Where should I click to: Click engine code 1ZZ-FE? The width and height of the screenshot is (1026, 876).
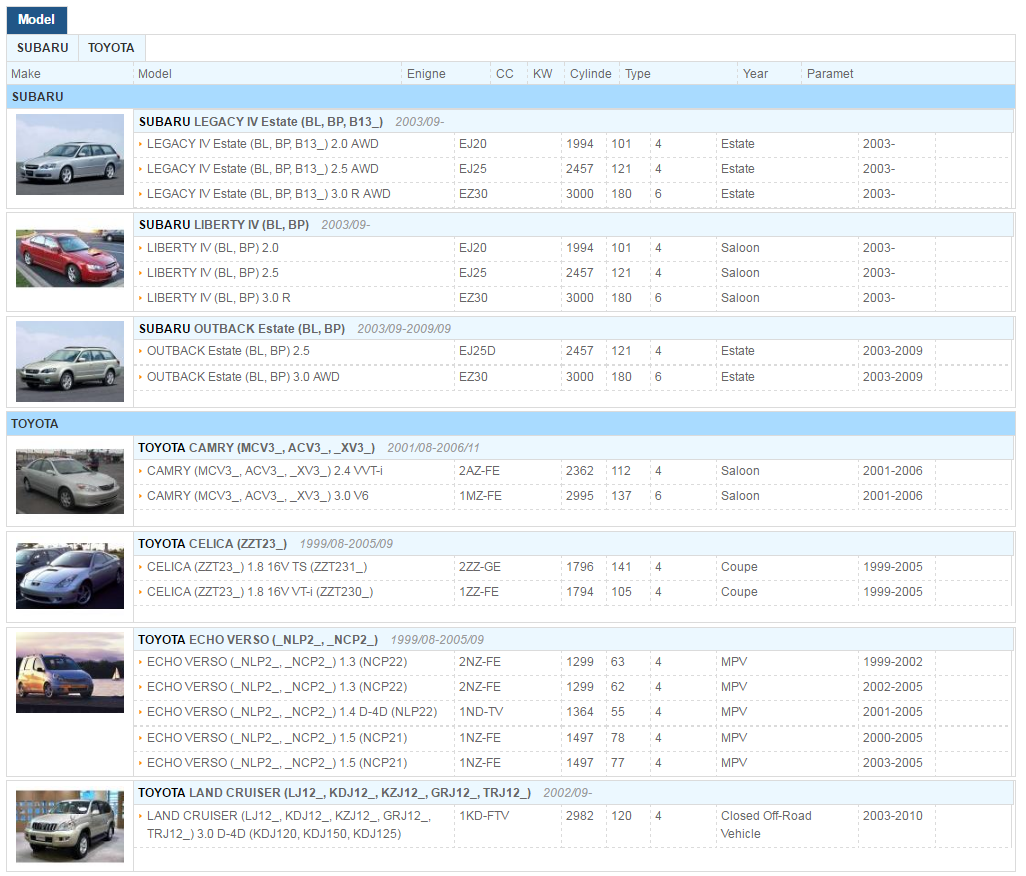tap(479, 592)
